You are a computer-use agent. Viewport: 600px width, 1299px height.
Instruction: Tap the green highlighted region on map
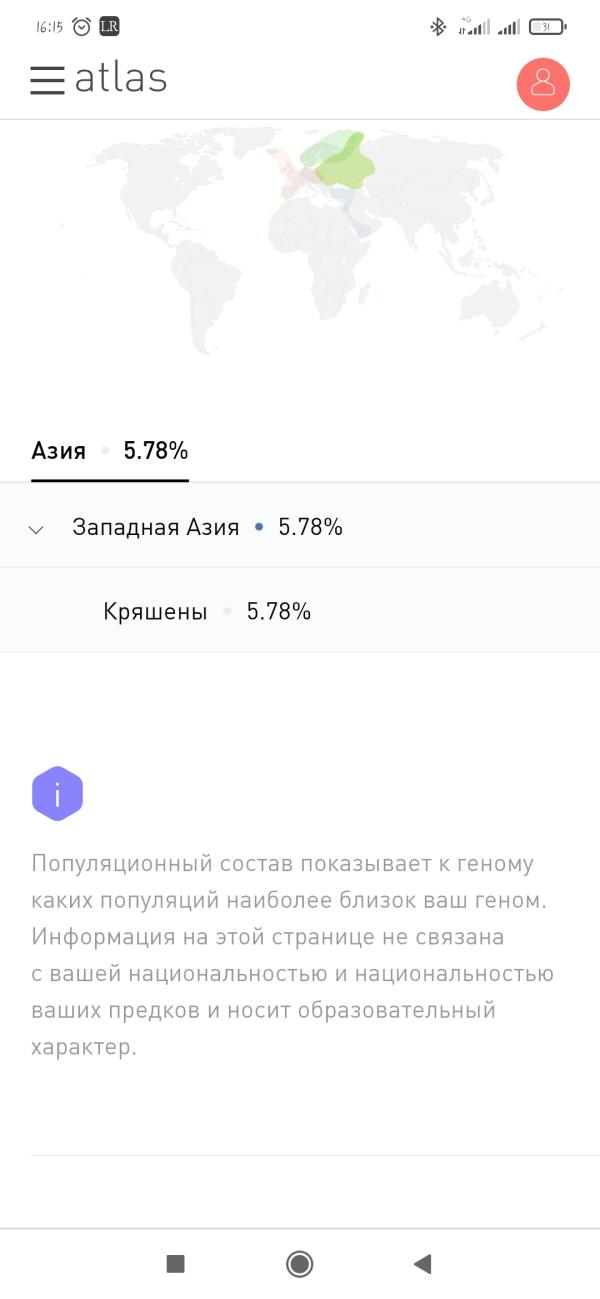(x=338, y=160)
